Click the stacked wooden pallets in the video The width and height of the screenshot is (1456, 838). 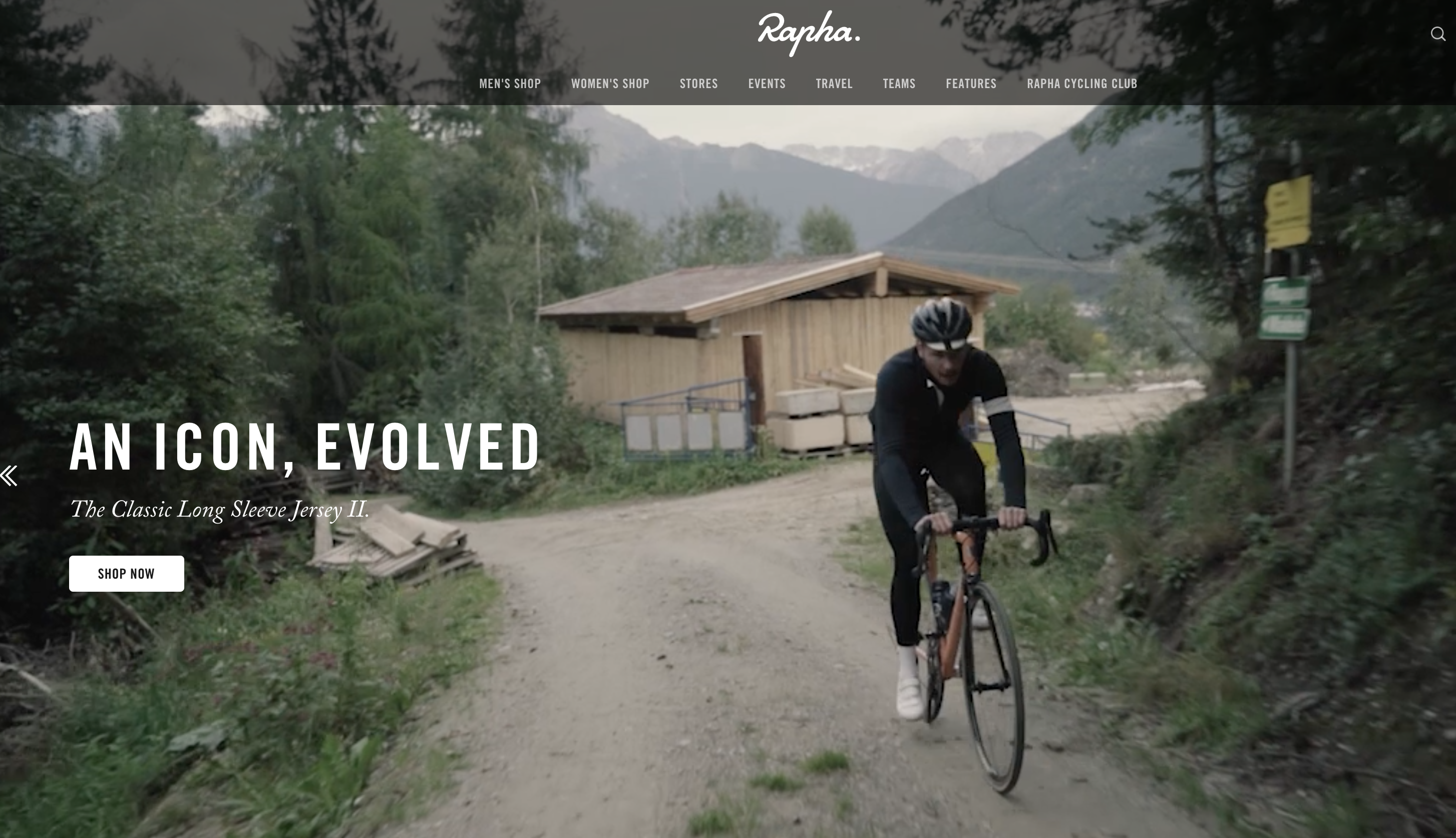(x=397, y=547)
